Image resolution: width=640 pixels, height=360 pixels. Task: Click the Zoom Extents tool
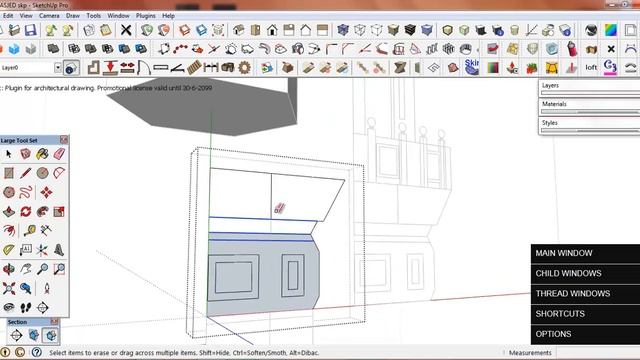coord(9,288)
